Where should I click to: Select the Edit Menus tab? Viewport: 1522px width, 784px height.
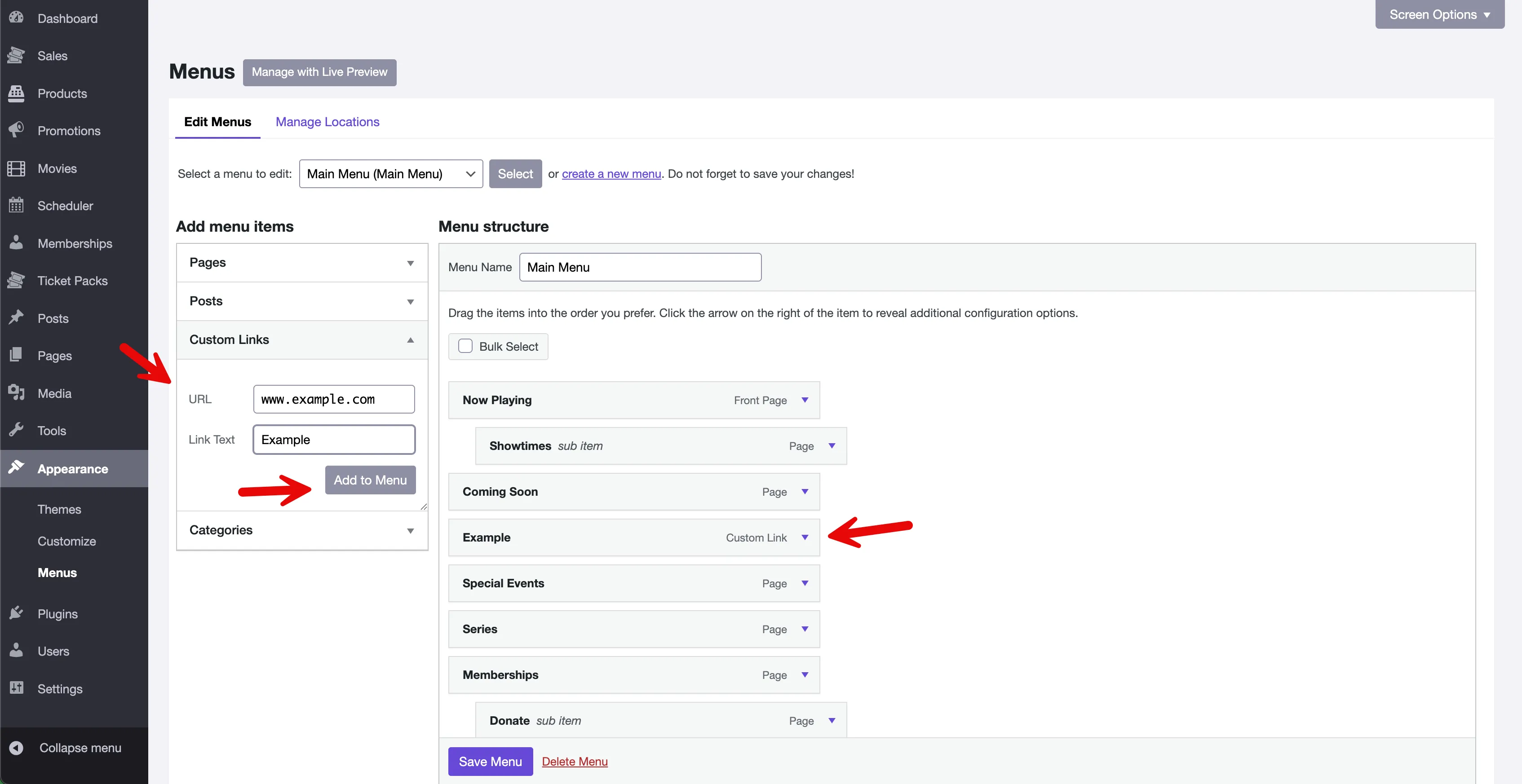click(217, 122)
